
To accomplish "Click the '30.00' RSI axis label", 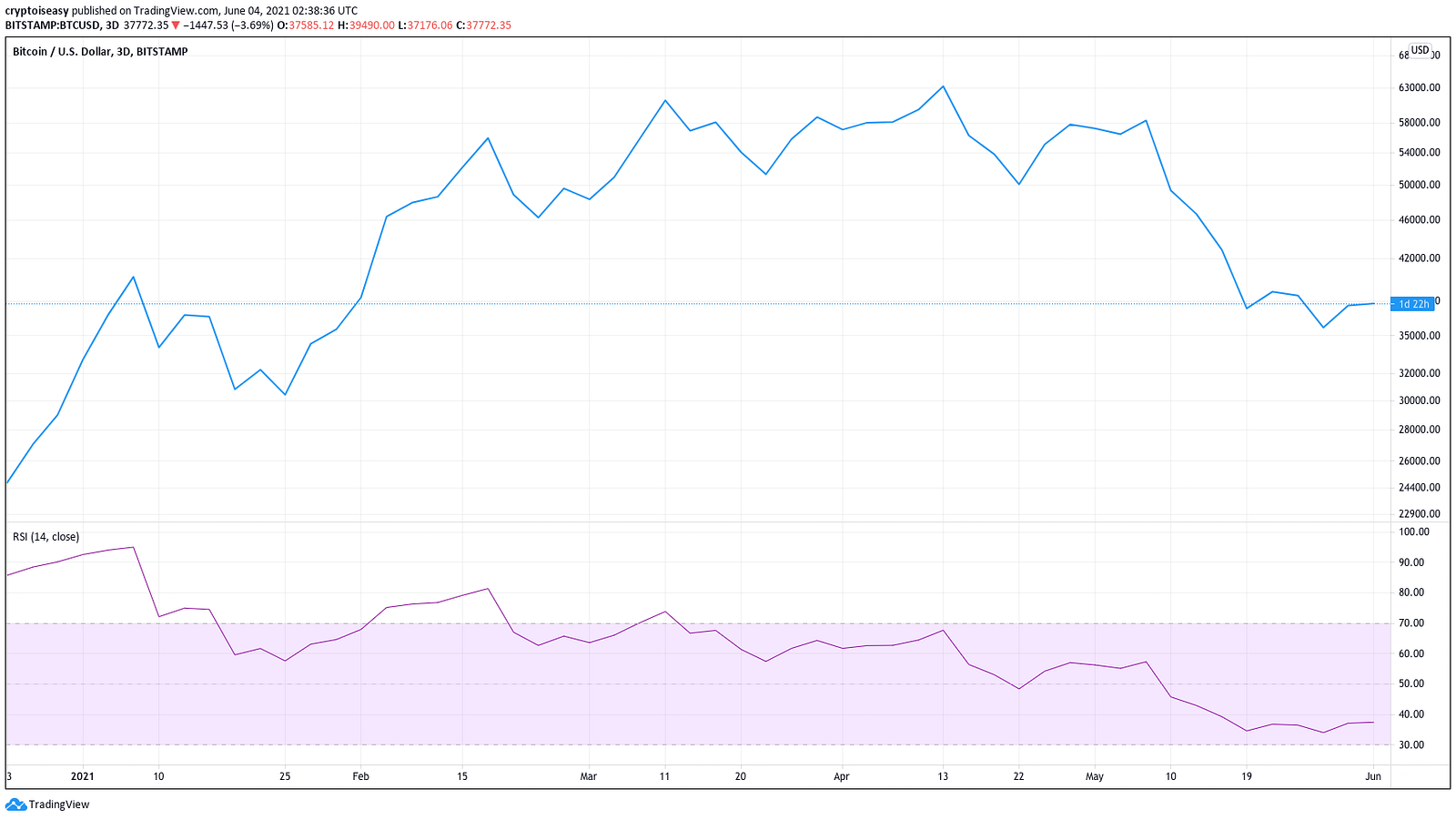I will pyautogui.click(x=1411, y=745).
